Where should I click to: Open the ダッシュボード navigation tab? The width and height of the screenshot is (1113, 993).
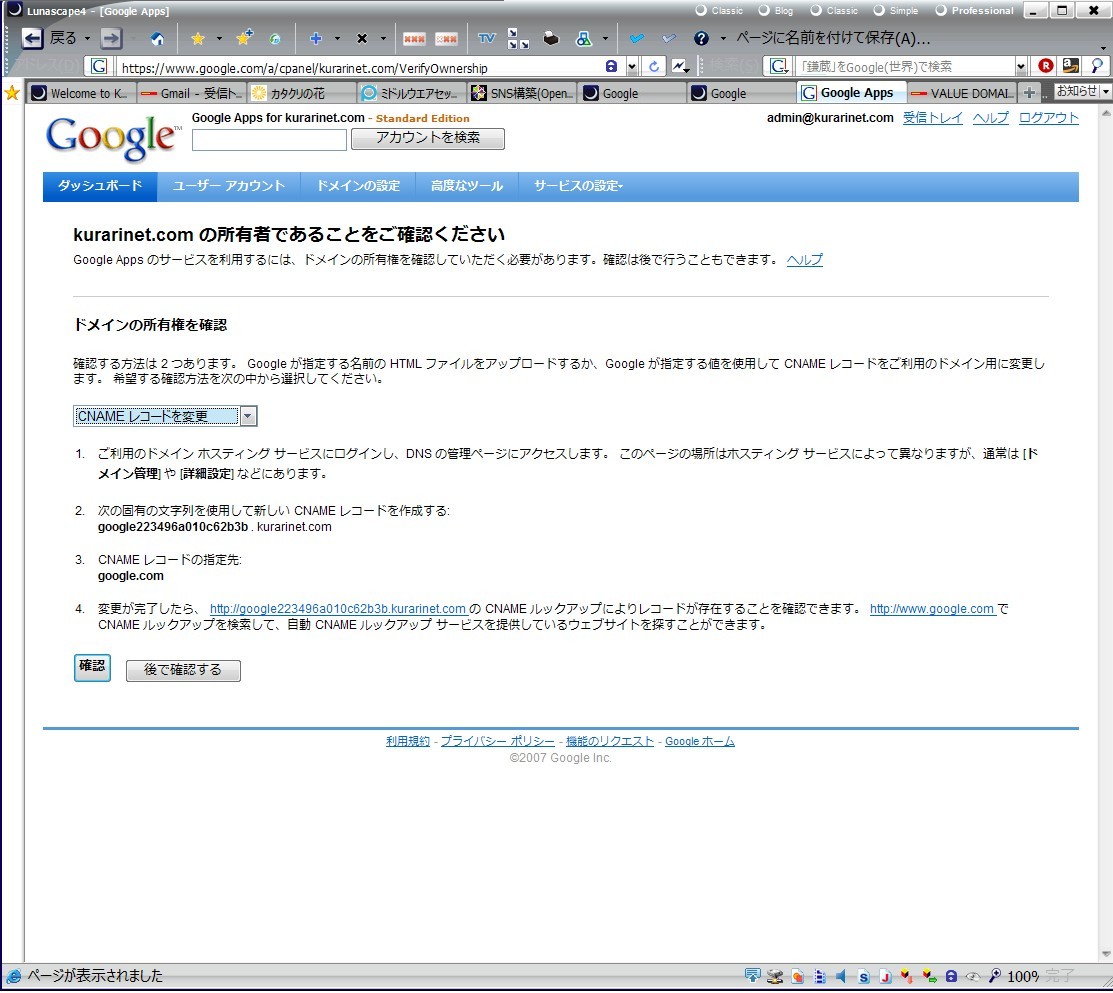(100, 186)
